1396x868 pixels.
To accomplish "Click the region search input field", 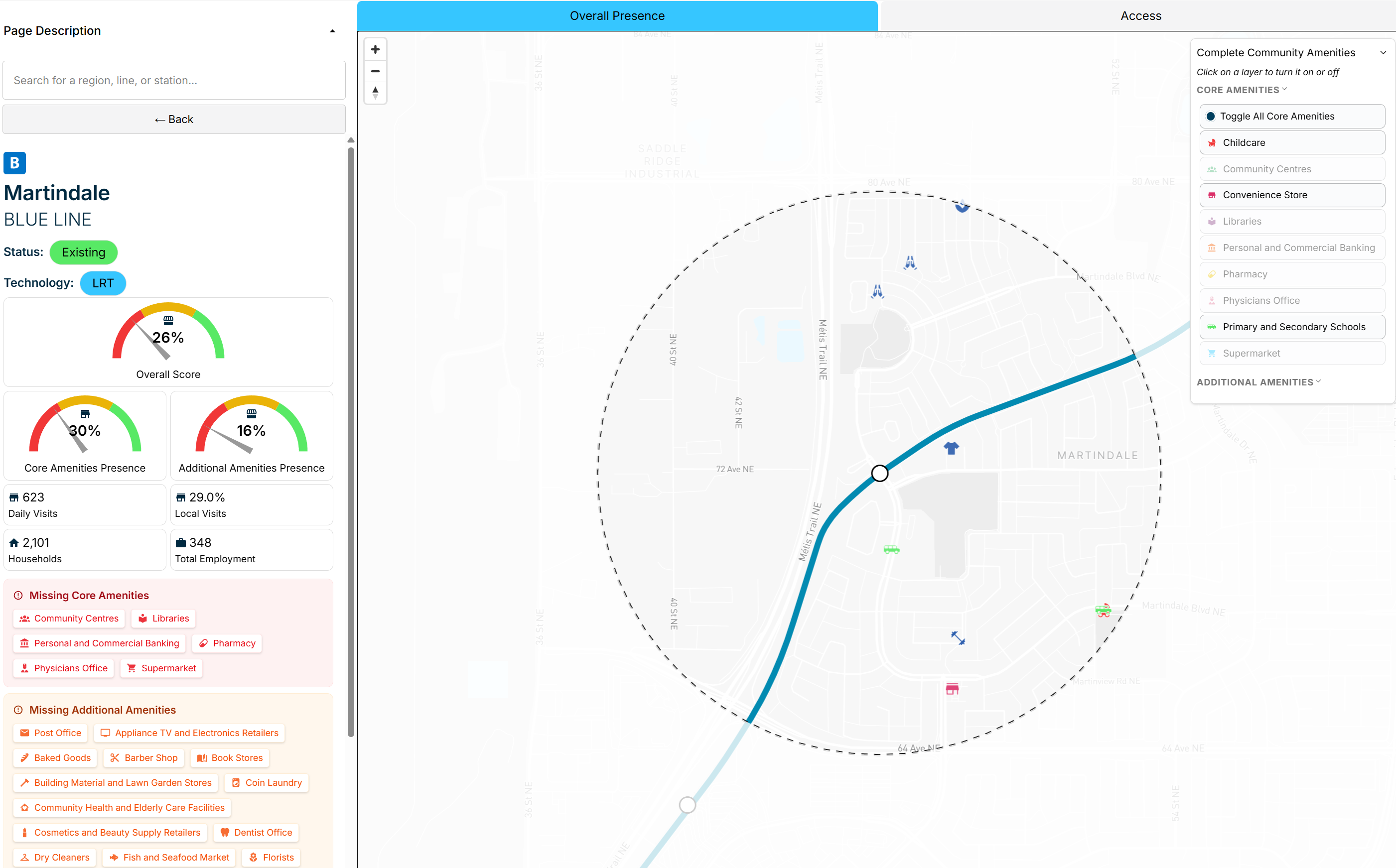I will 174,80.
